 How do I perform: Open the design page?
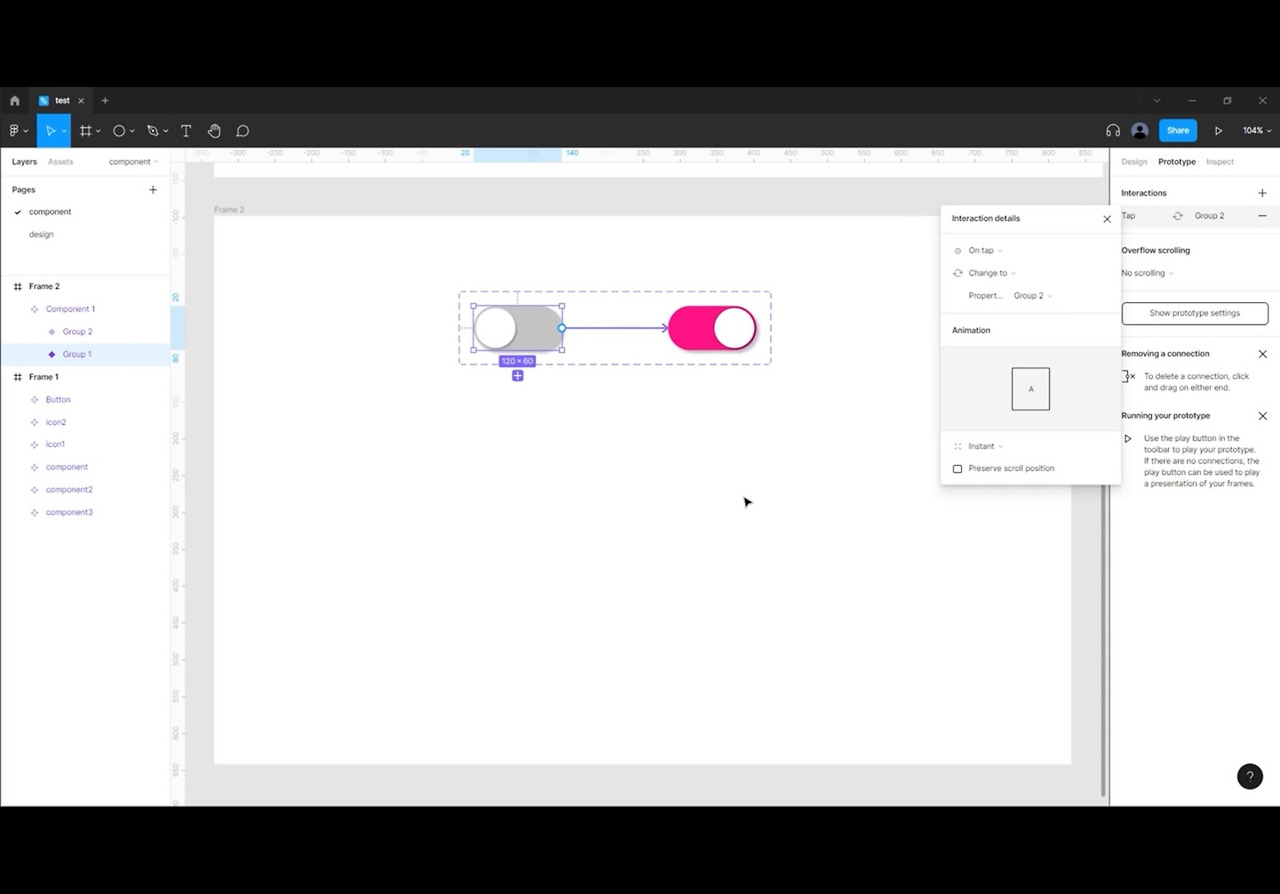(x=41, y=234)
